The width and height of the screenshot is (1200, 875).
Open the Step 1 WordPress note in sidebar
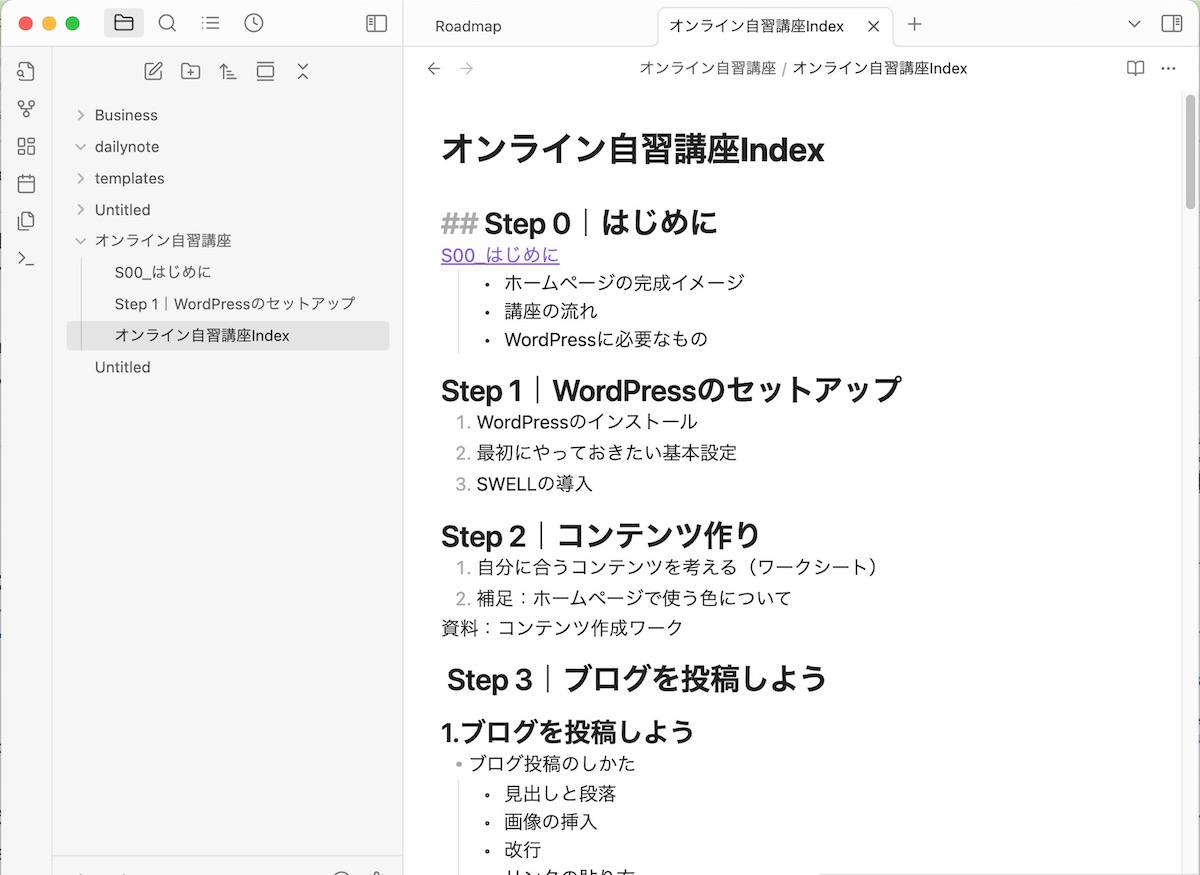point(235,303)
